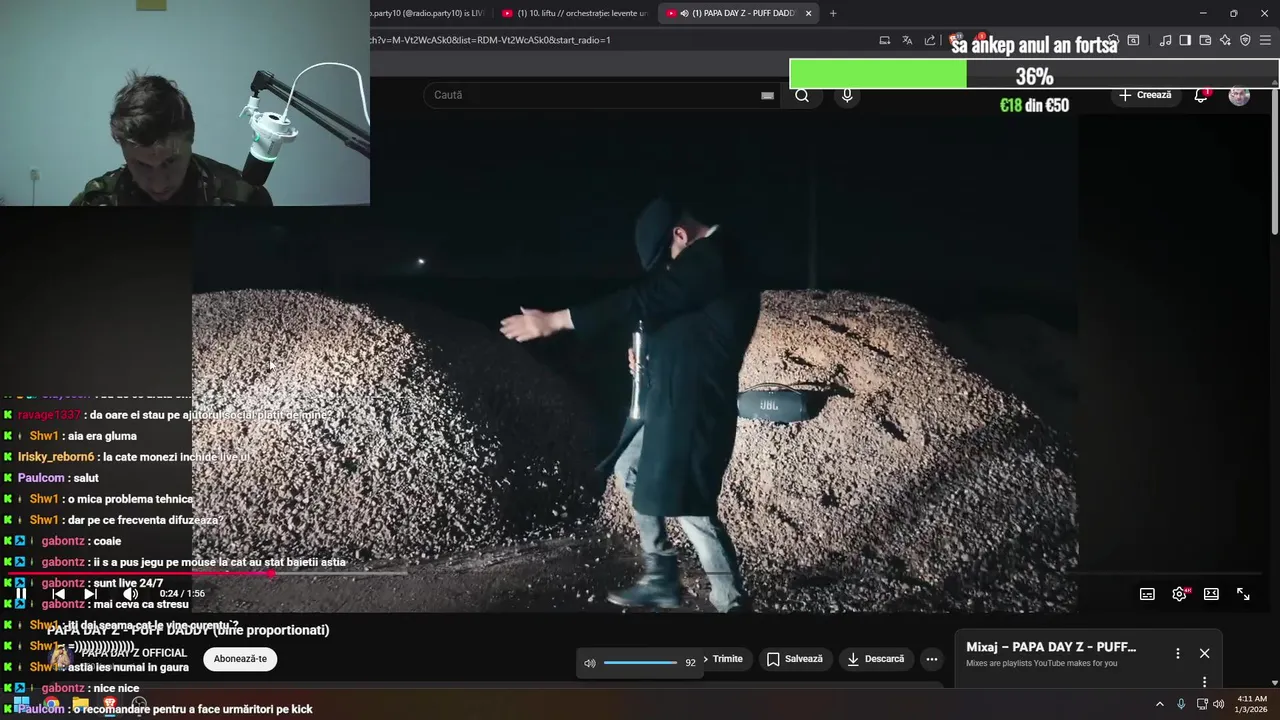Viewport: 1280px width, 720px height.
Task: Open the system tray network icon
Action: pyautogui.click(x=1201, y=704)
